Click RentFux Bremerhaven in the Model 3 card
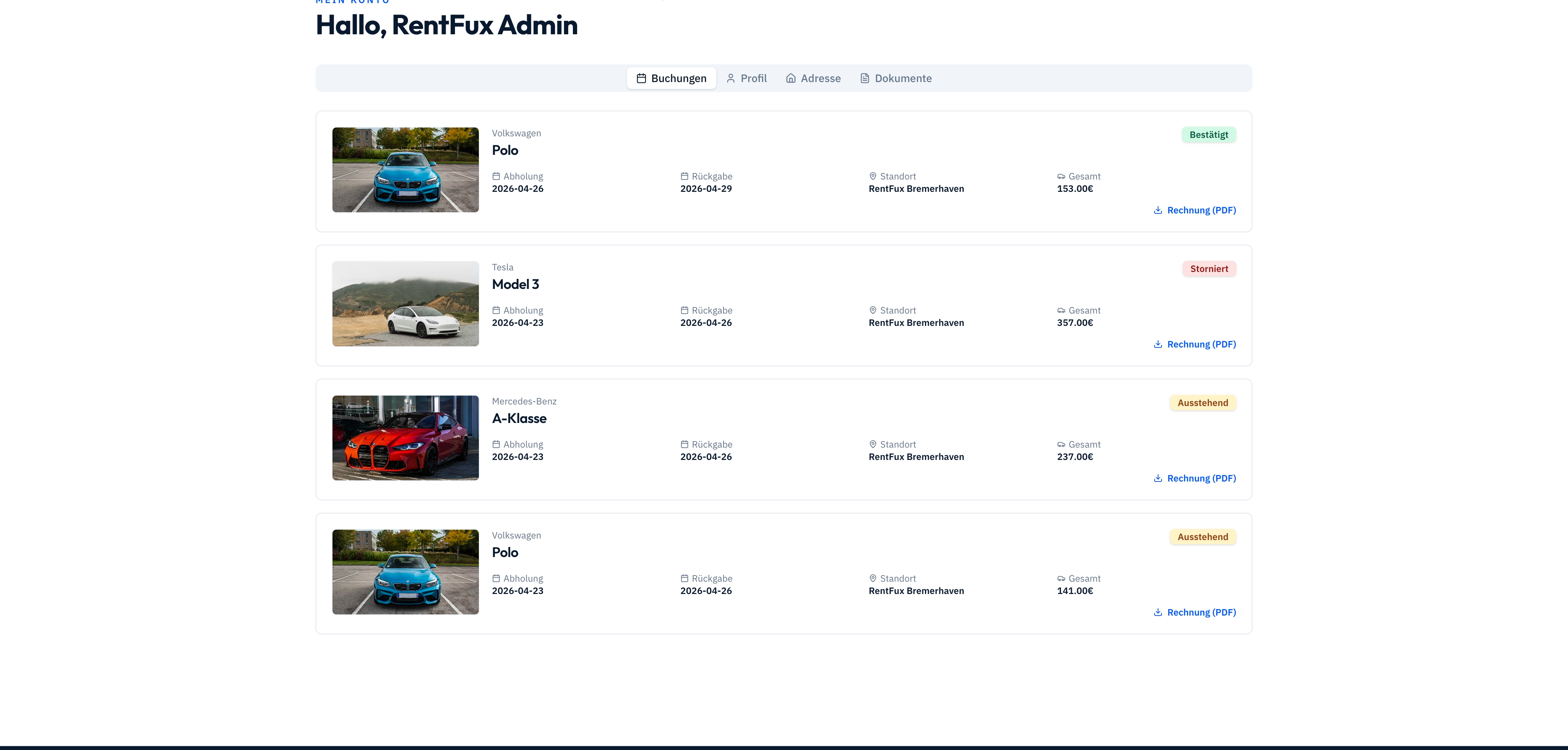 916,323
